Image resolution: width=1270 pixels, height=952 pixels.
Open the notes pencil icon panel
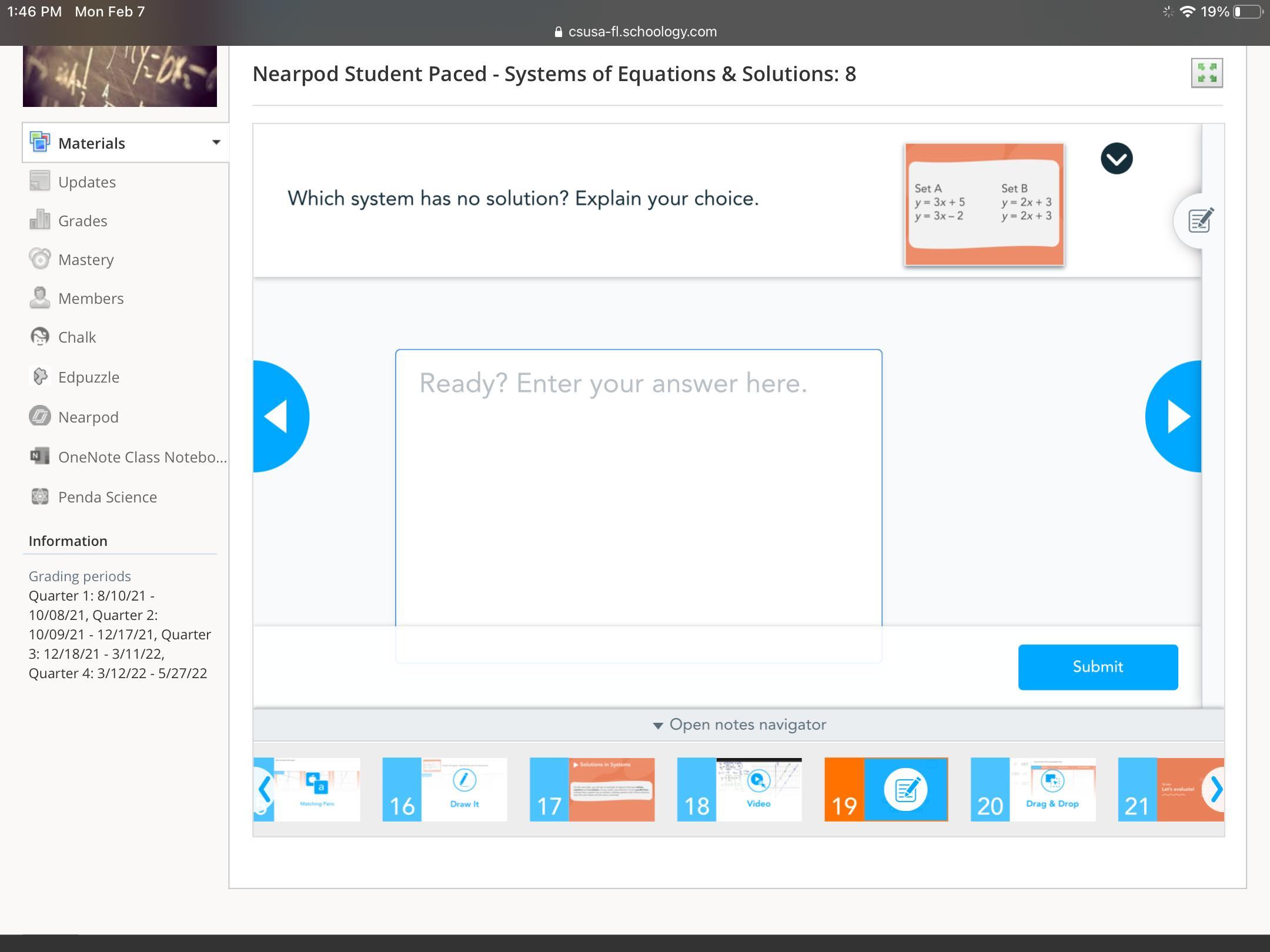click(1199, 221)
